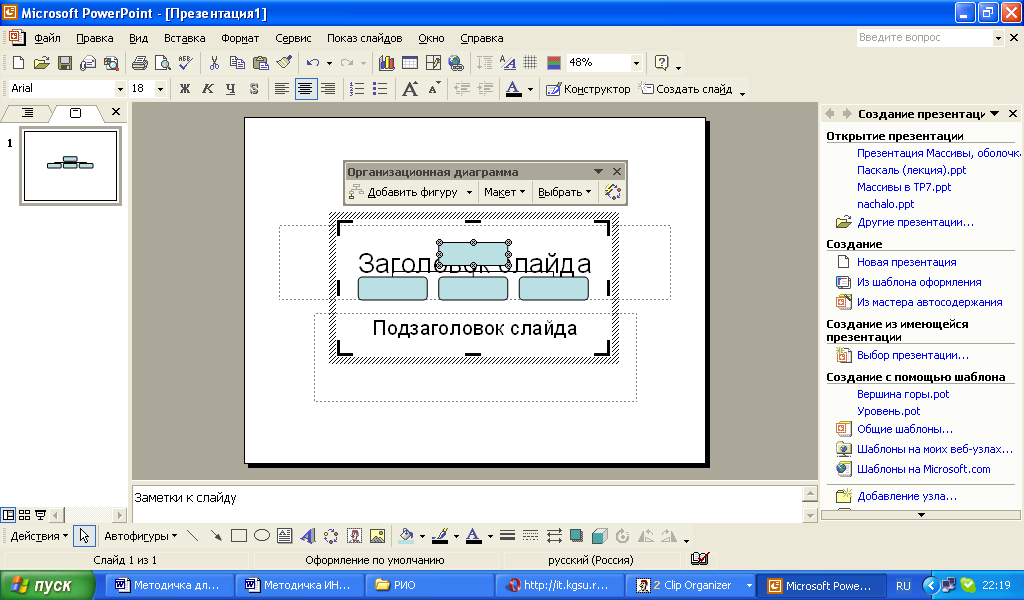Open Выбрать dropdown in diagram toolbar

pos(564,192)
